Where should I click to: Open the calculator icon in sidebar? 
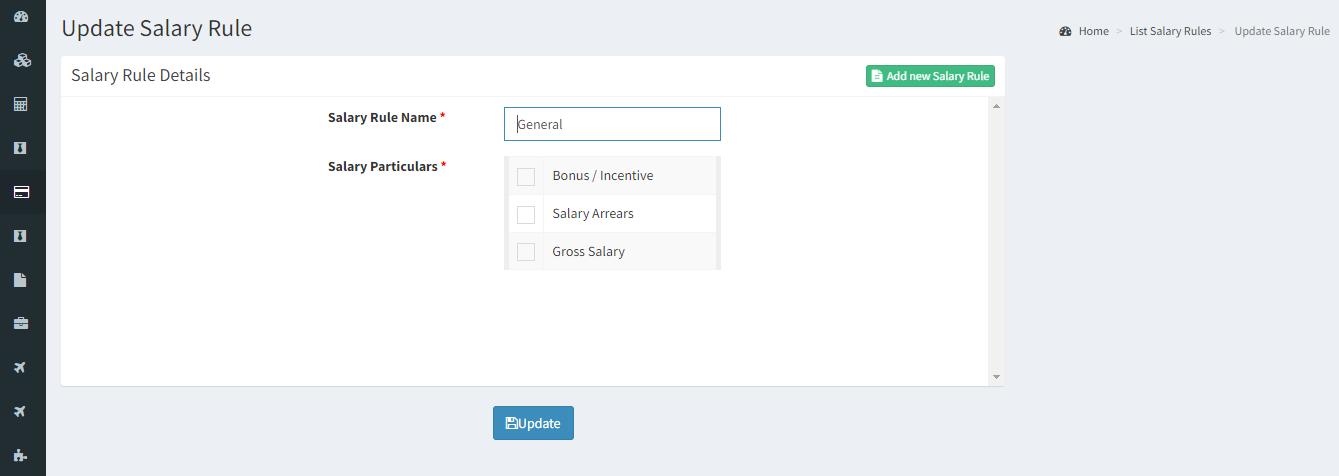(21, 104)
